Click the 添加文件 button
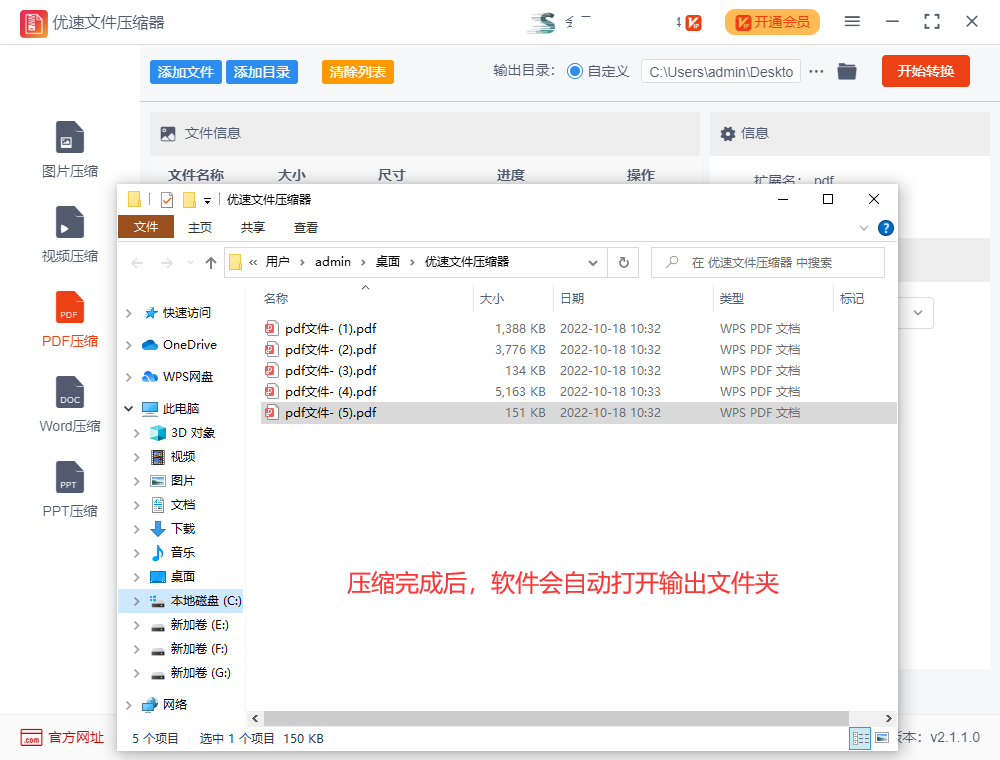The image size is (1000, 760). pos(186,72)
